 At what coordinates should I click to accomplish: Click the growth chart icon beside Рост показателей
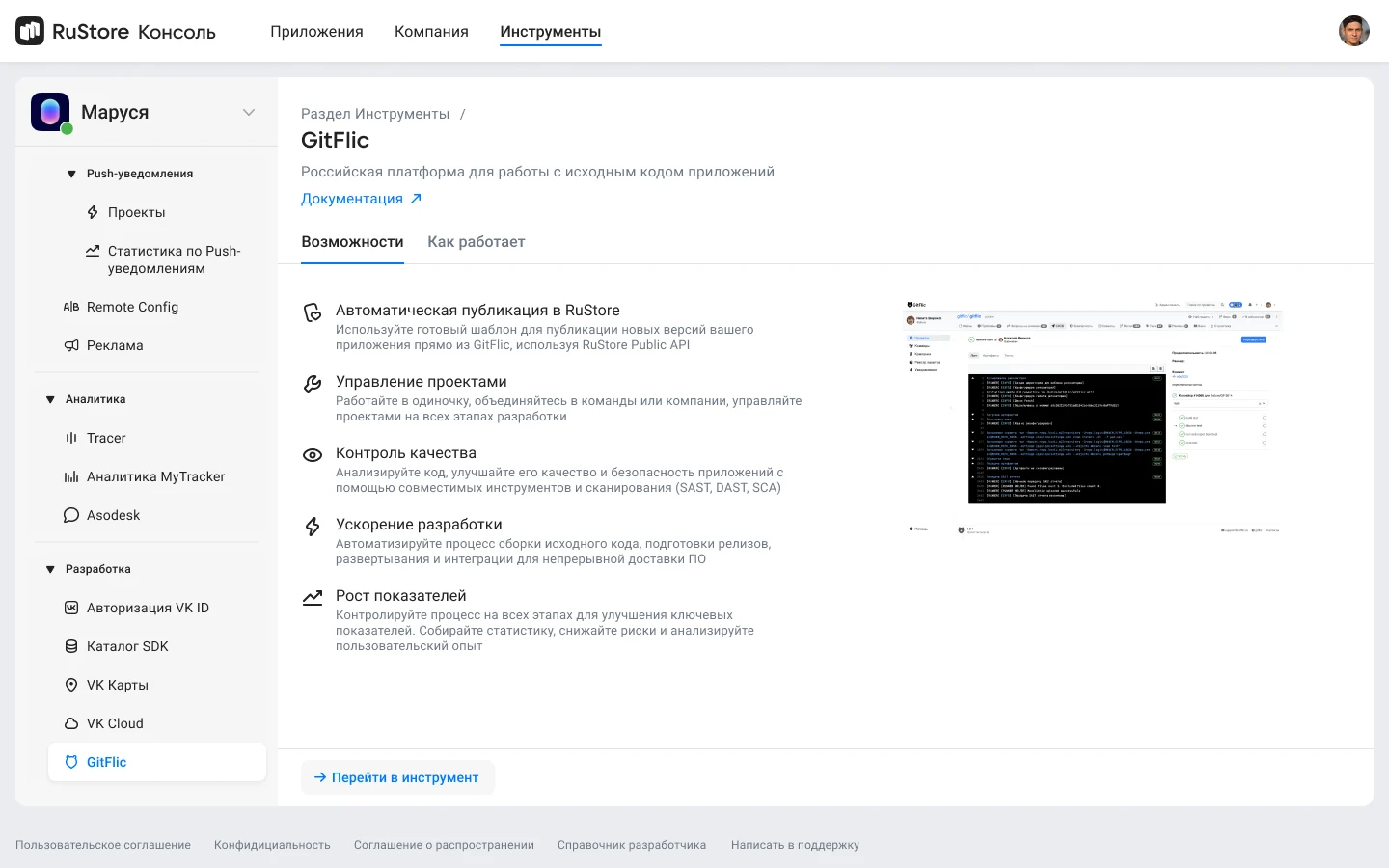[x=313, y=598]
